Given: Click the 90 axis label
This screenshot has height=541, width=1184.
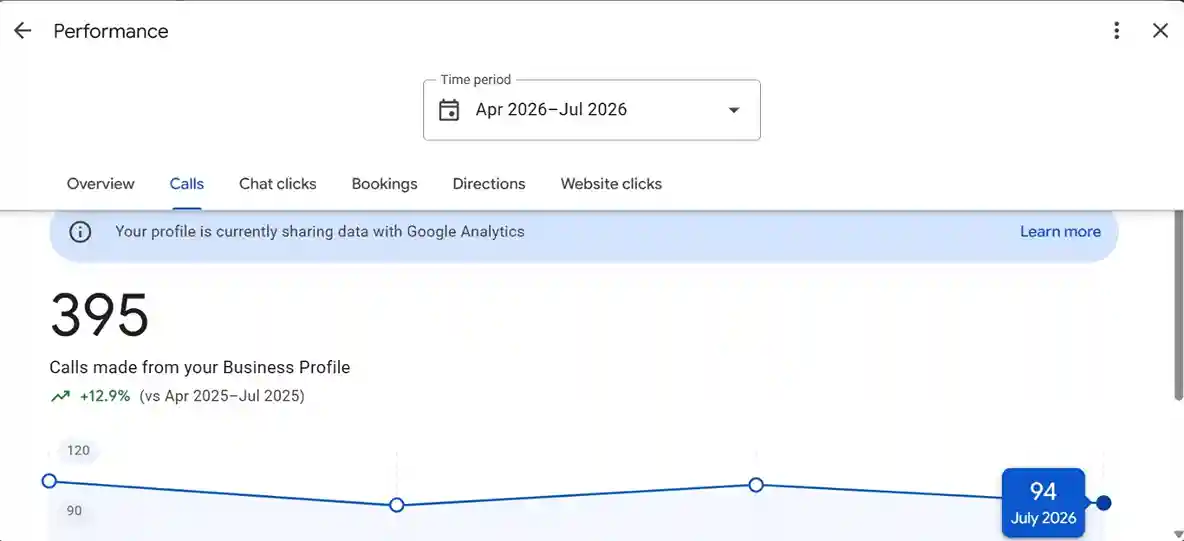Looking at the screenshot, I should pyautogui.click(x=74, y=511).
